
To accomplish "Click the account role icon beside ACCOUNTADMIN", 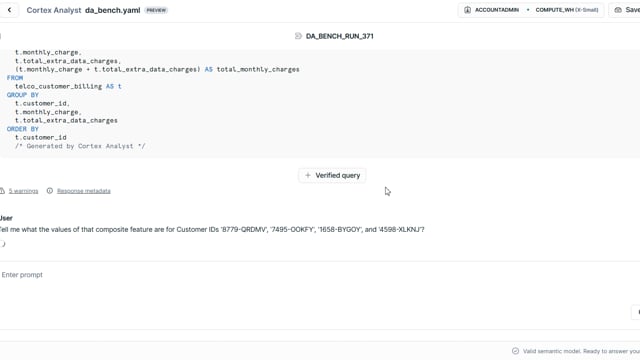I will [x=467, y=10].
